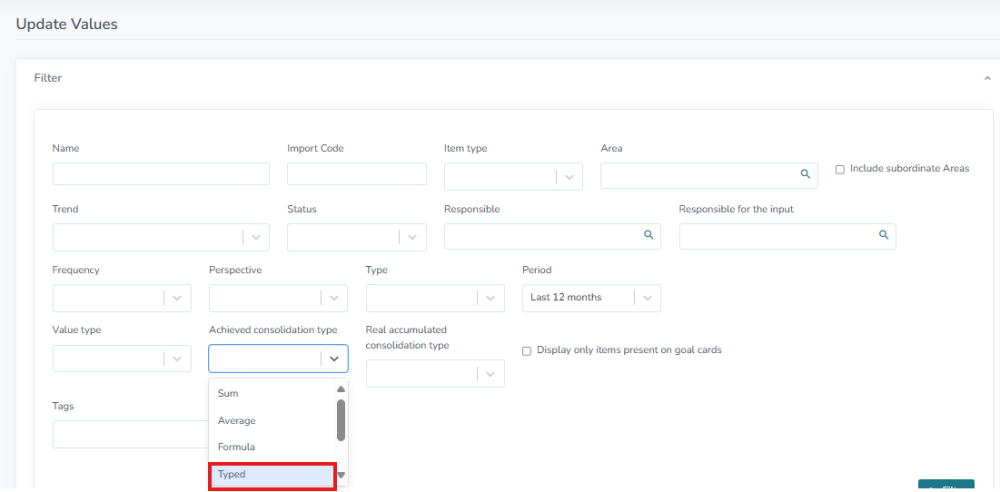Click search icon in Responsible for the input
This screenshot has width=1000, height=492.
pyautogui.click(x=884, y=235)
